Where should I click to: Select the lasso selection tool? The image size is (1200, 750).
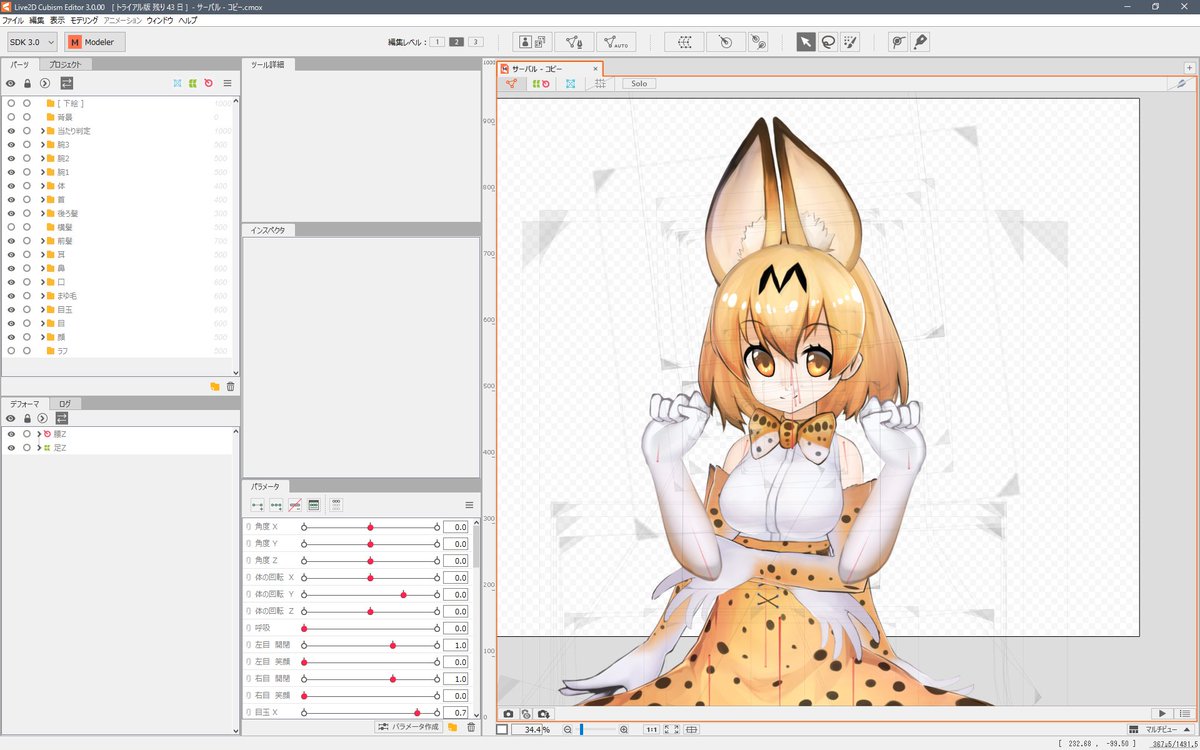click(828, 42)
